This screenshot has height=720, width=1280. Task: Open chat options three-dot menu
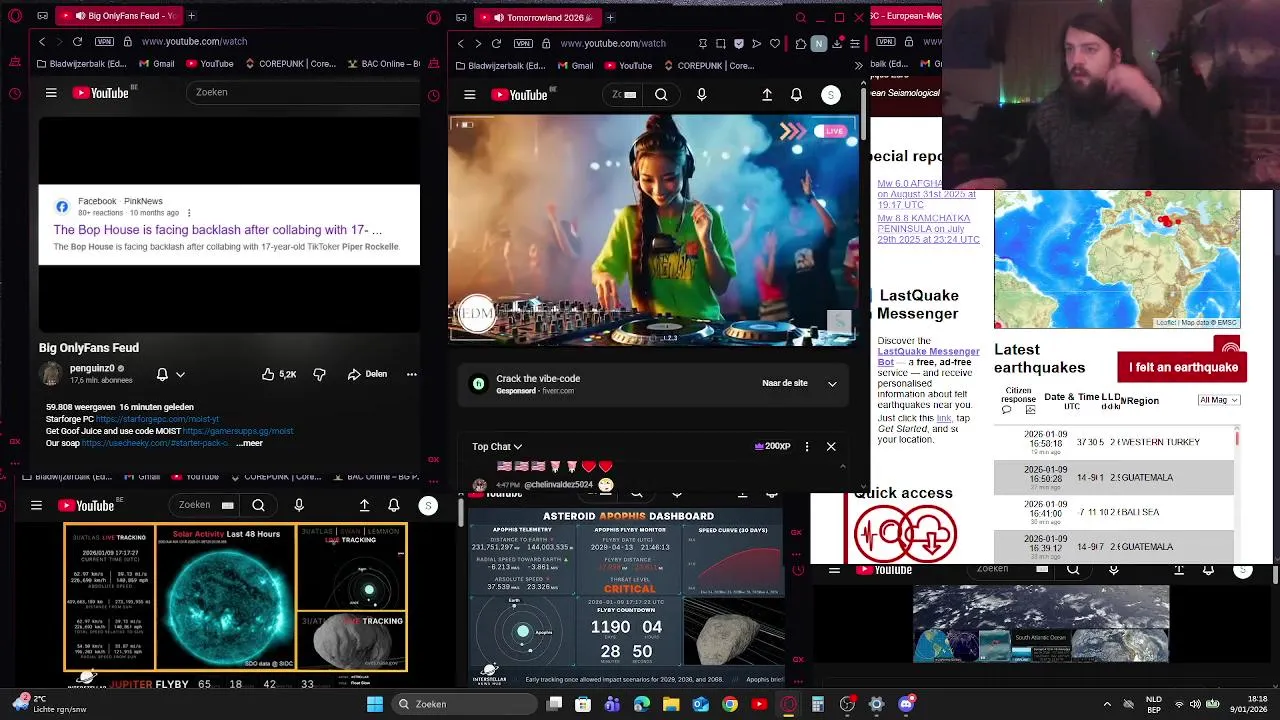click(807, 446)
